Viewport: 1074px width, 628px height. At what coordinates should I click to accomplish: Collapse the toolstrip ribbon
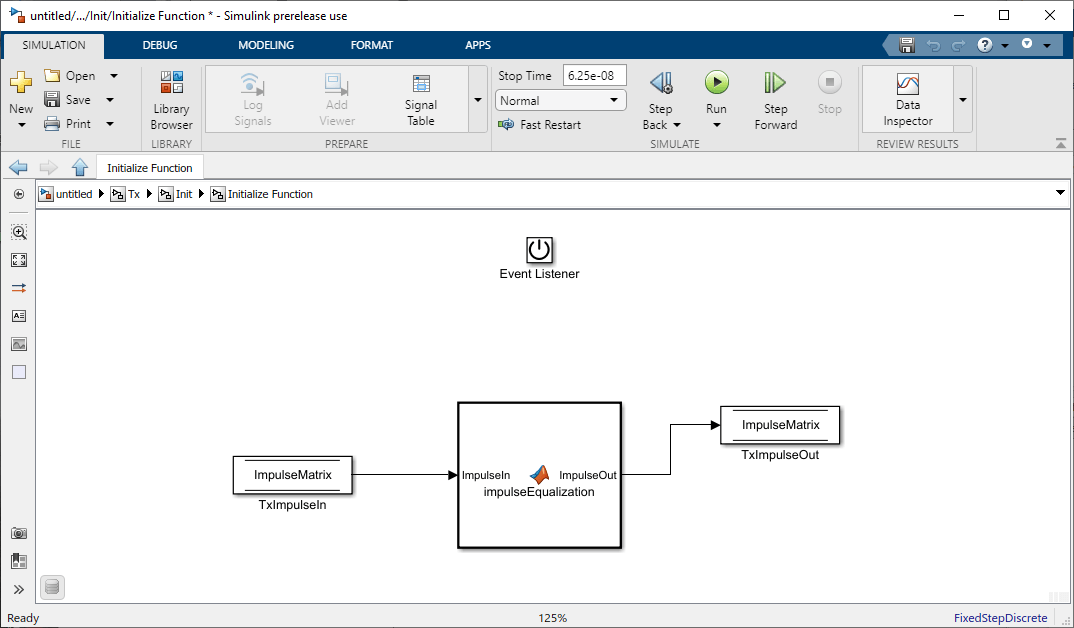pos(1060,143)
